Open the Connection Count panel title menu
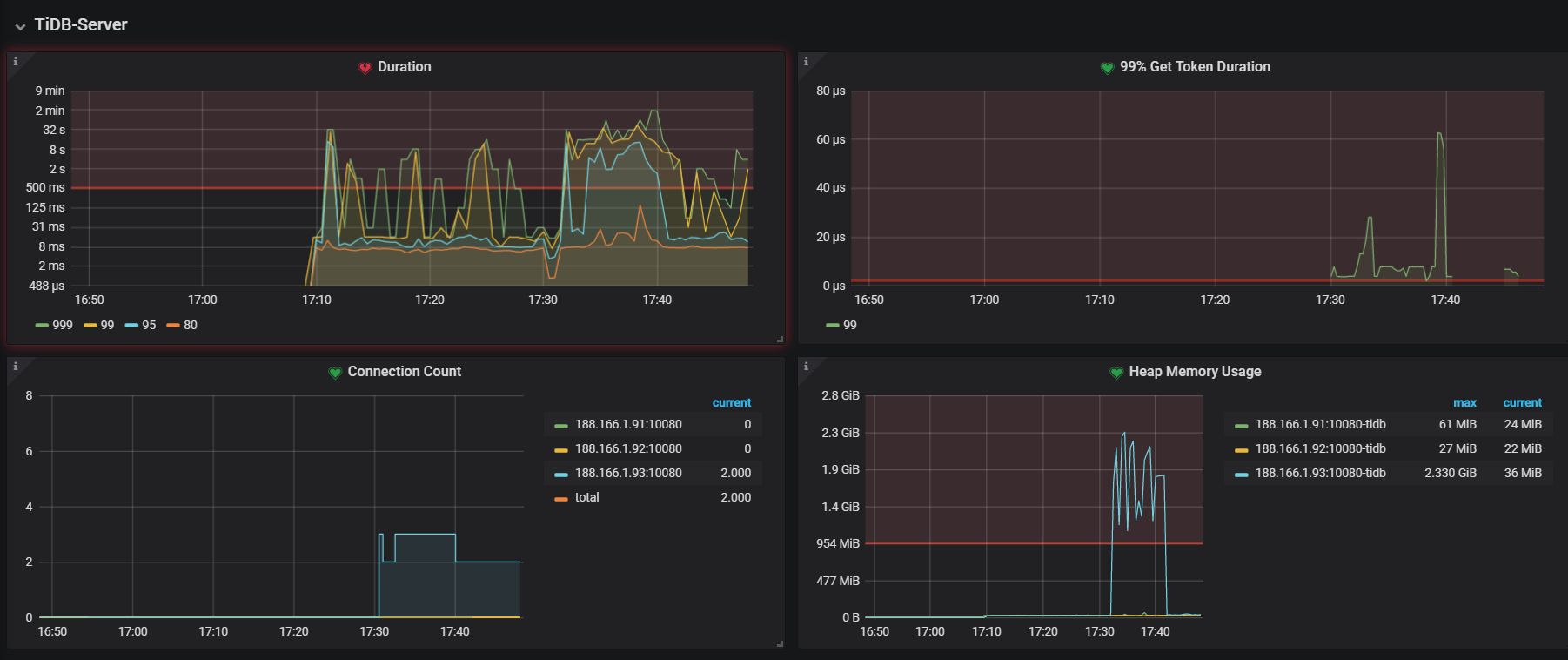This screenshot has width=1568, height=660. point(404,372)
